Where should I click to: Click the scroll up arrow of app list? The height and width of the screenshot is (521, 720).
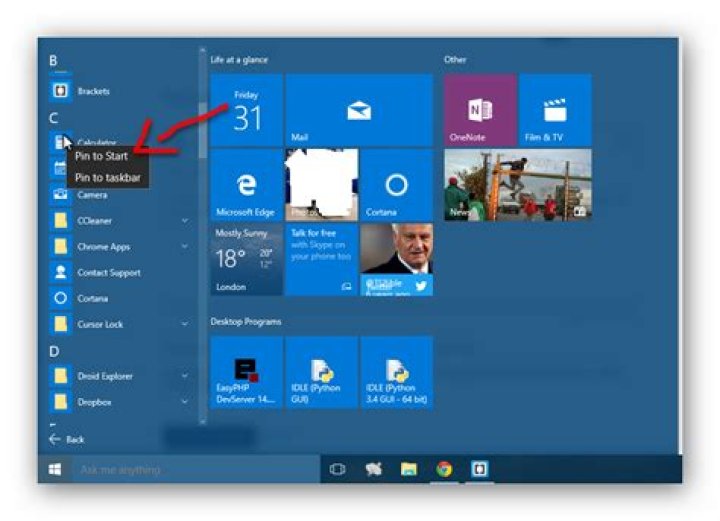click(x=202, y=50)
